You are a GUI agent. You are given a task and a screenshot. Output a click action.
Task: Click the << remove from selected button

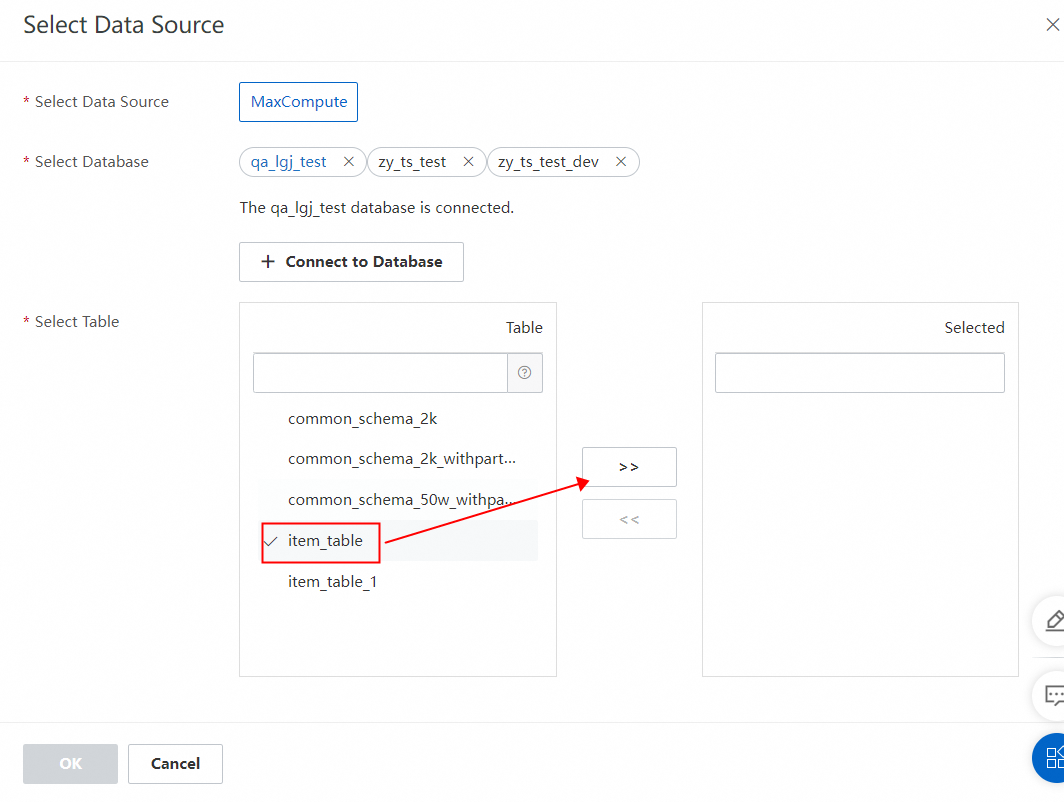(629, 519)
